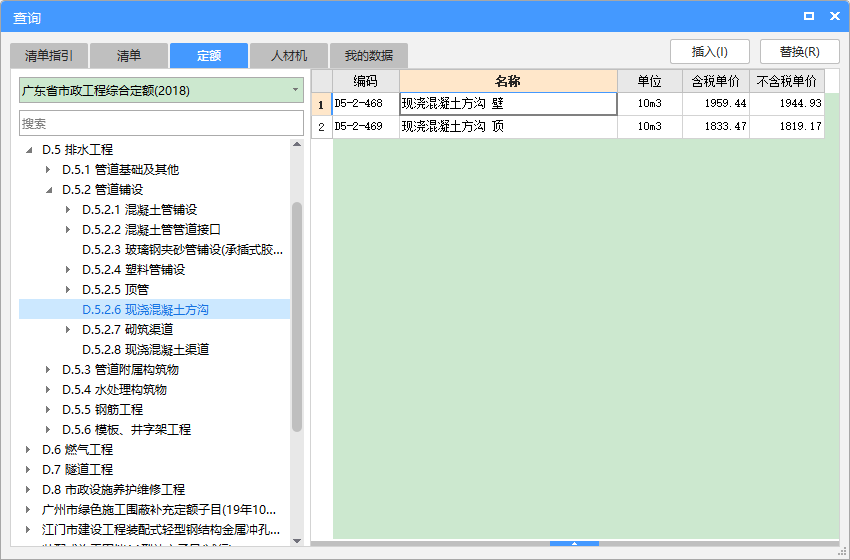Select row header number 2

[x=321, y=126]
